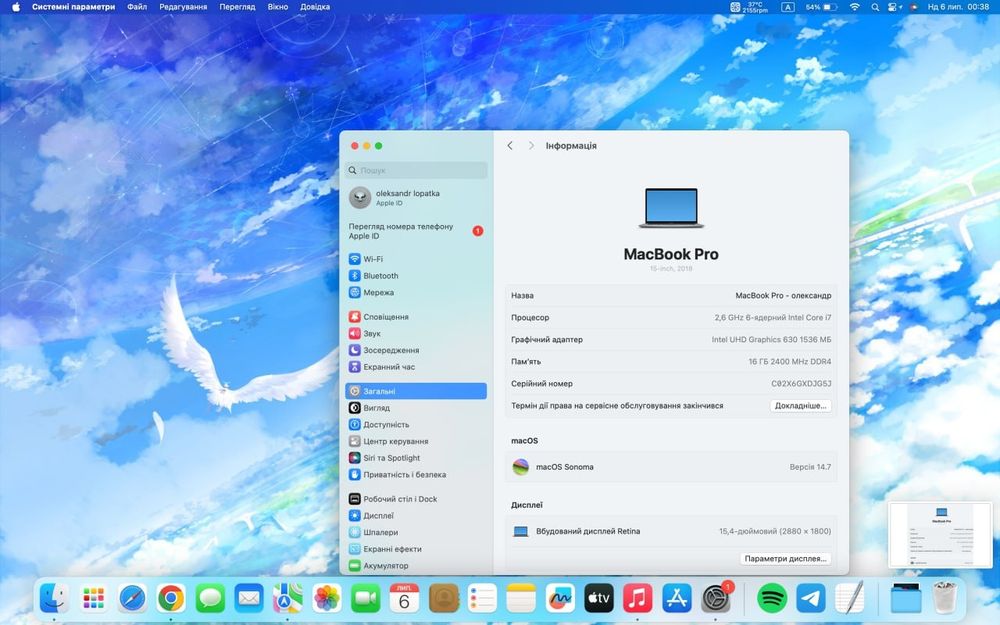Click the screenshot preview thumbnail
The height and width of the screenshot is (625, 1000).
coord(941,534)
